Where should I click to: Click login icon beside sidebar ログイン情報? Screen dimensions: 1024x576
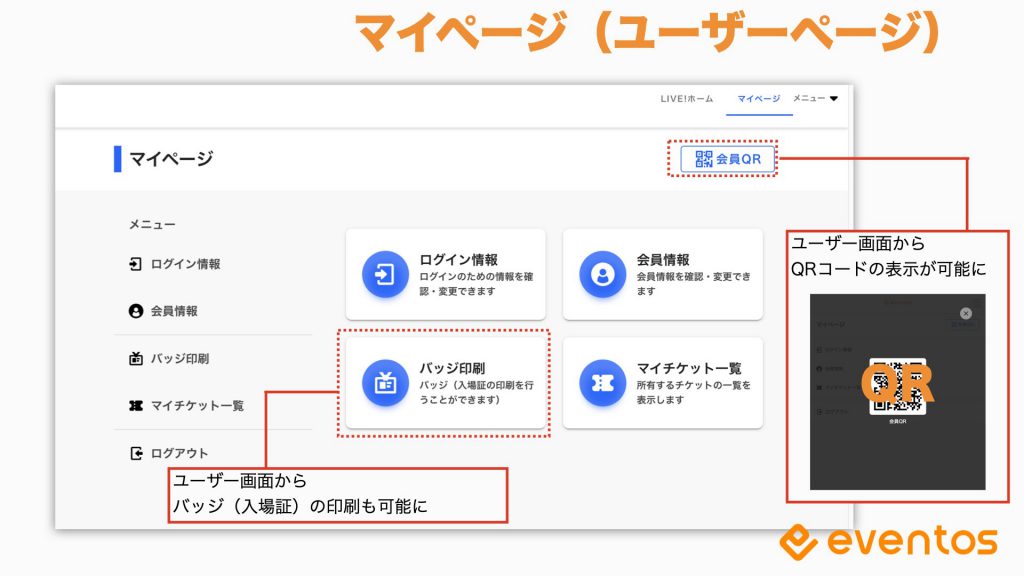(x=135, y=264)
